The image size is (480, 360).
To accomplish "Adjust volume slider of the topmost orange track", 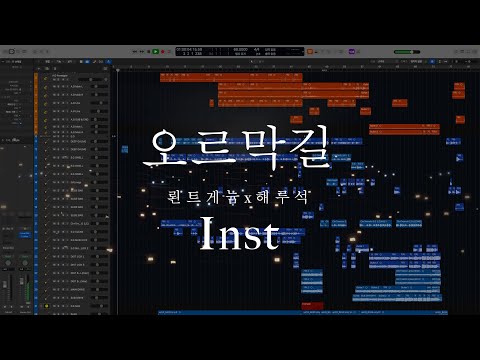I will pos(90,80).
